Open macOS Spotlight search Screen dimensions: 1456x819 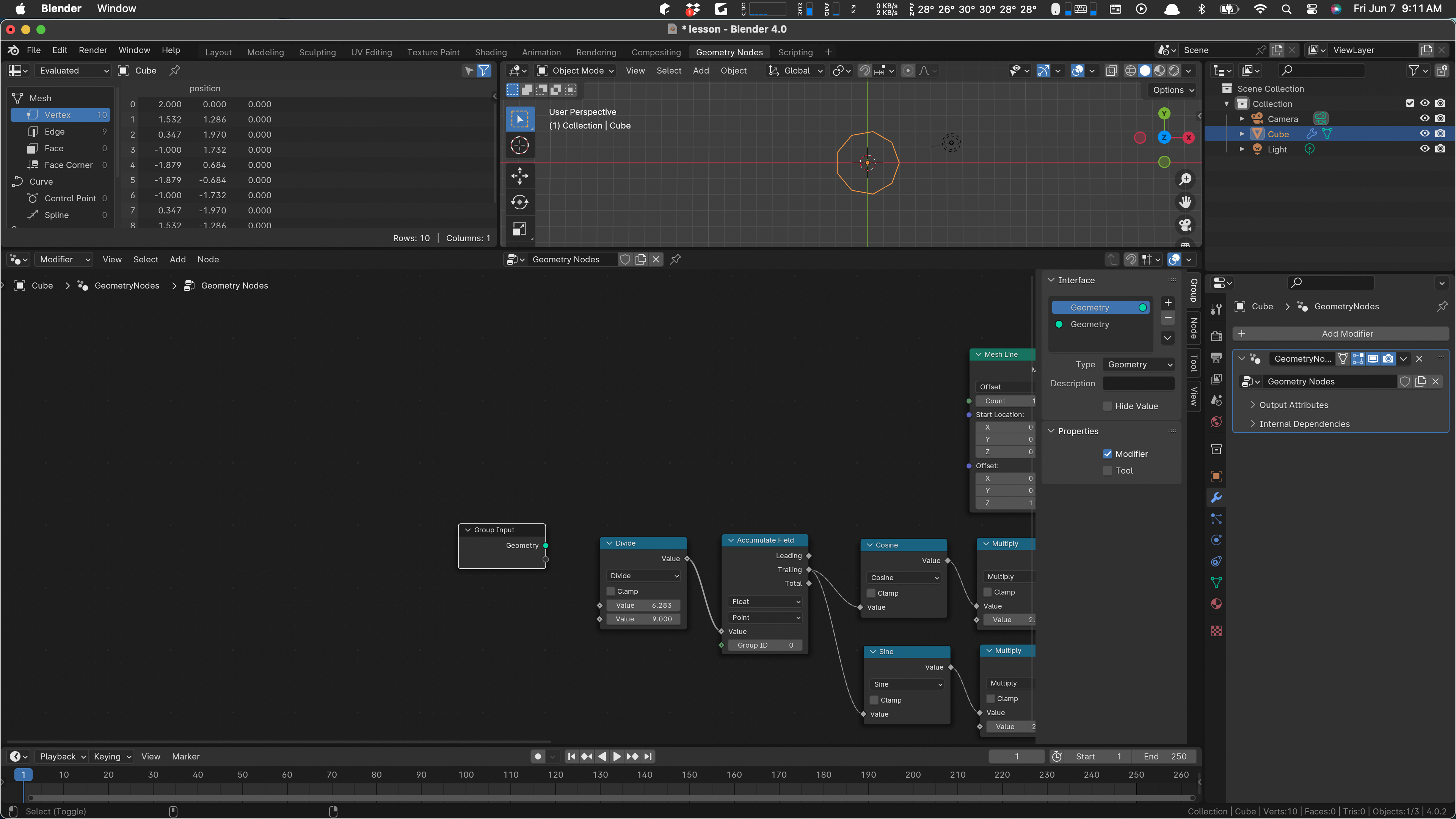1287,8
